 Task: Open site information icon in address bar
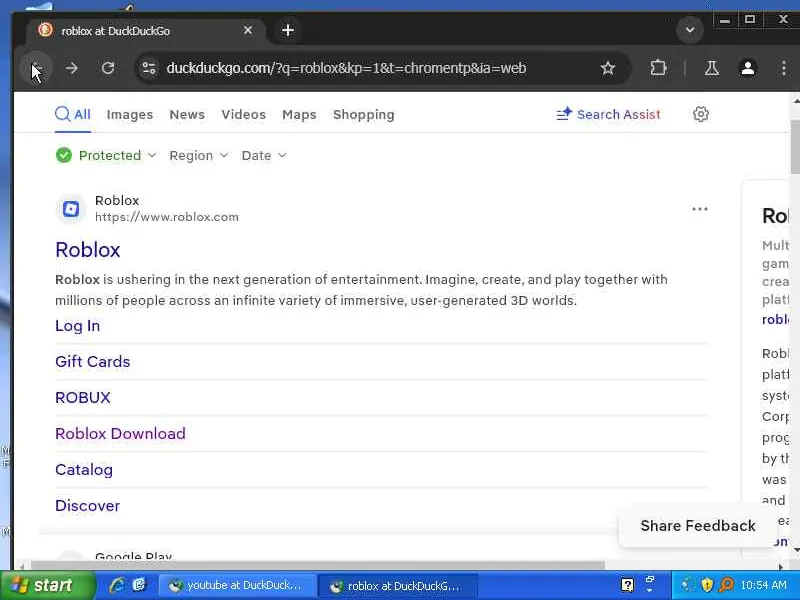[x=149, y=68]
